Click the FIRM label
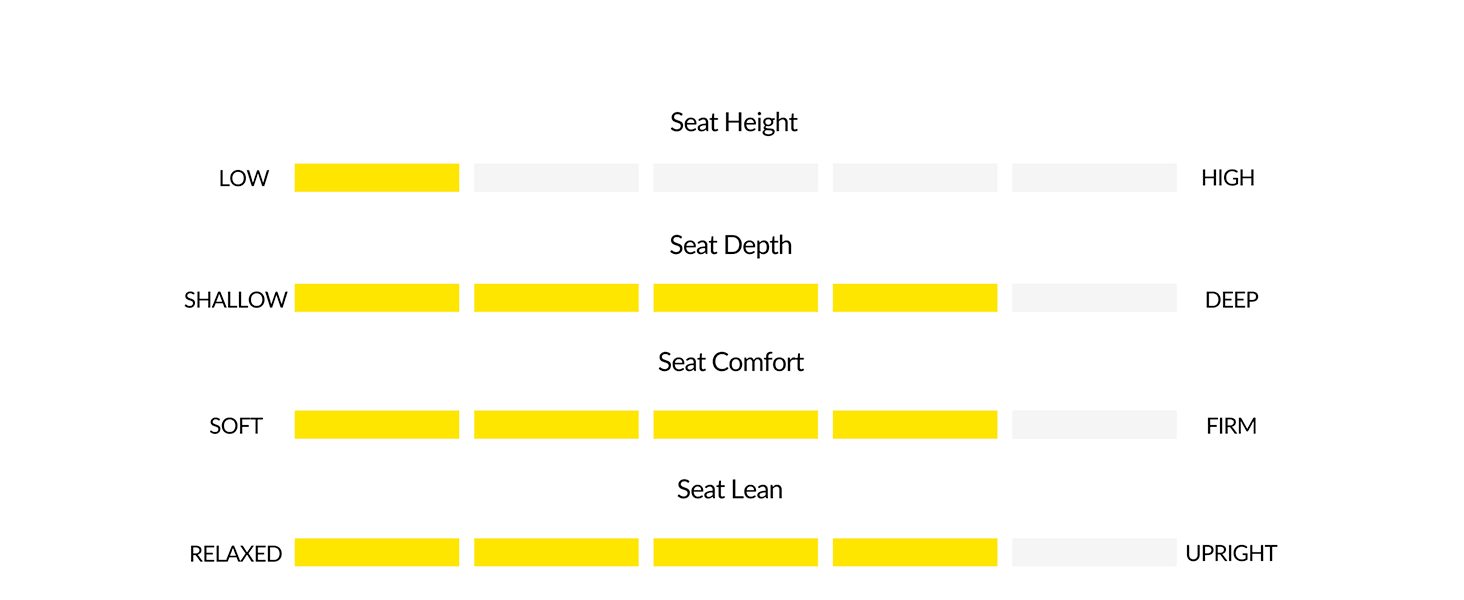This screenshot has height=600, width=1464. (1231, 426)
